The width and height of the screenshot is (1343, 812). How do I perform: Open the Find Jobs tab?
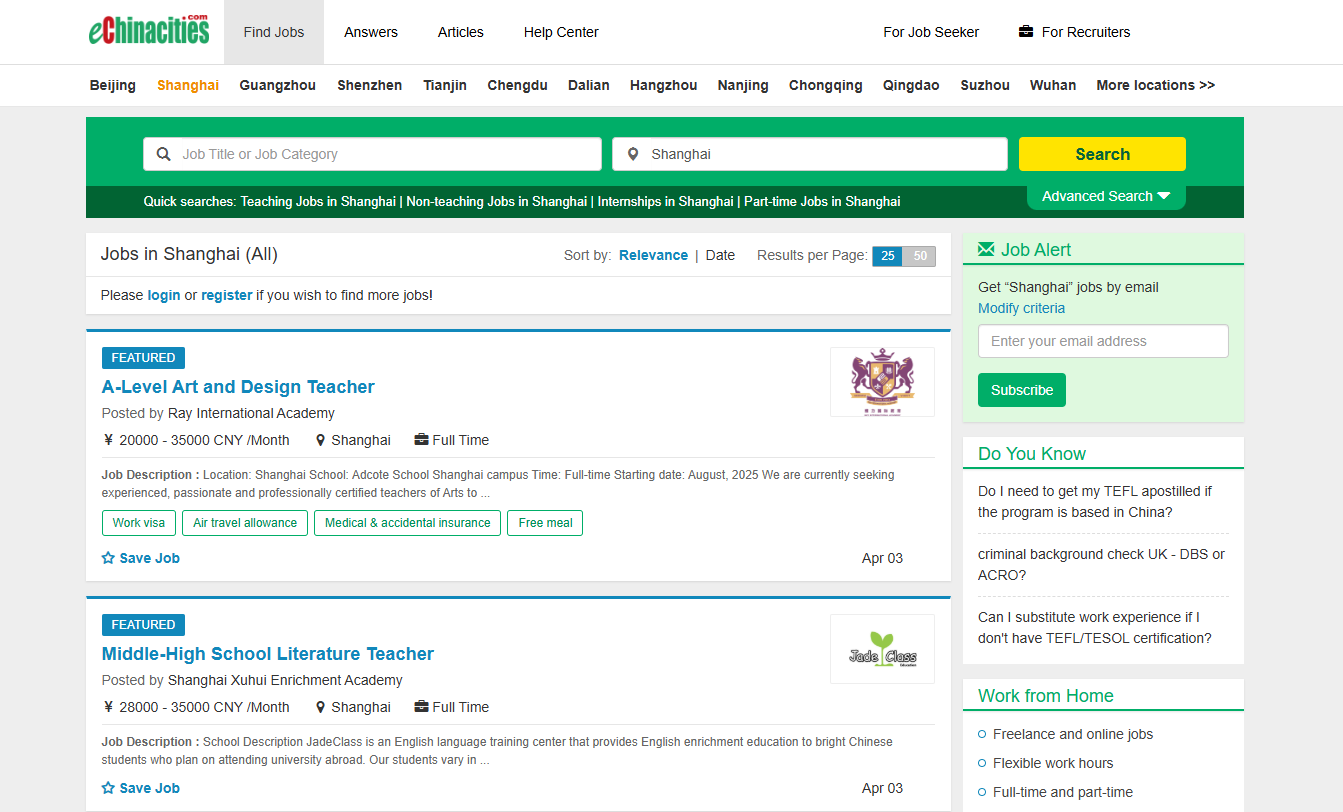[274, 32]
